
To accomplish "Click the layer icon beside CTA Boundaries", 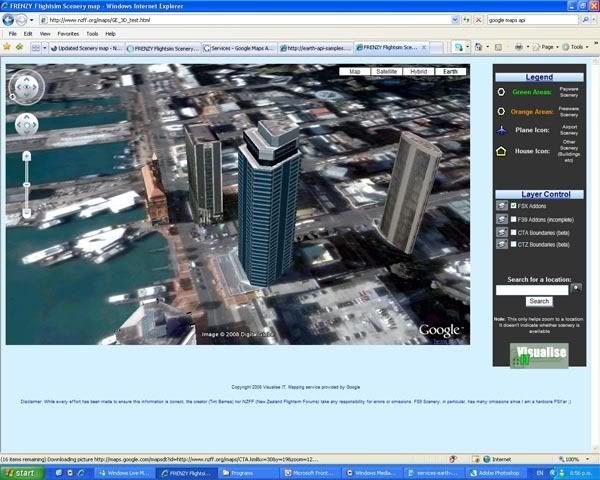I will [x=501, y=231].
